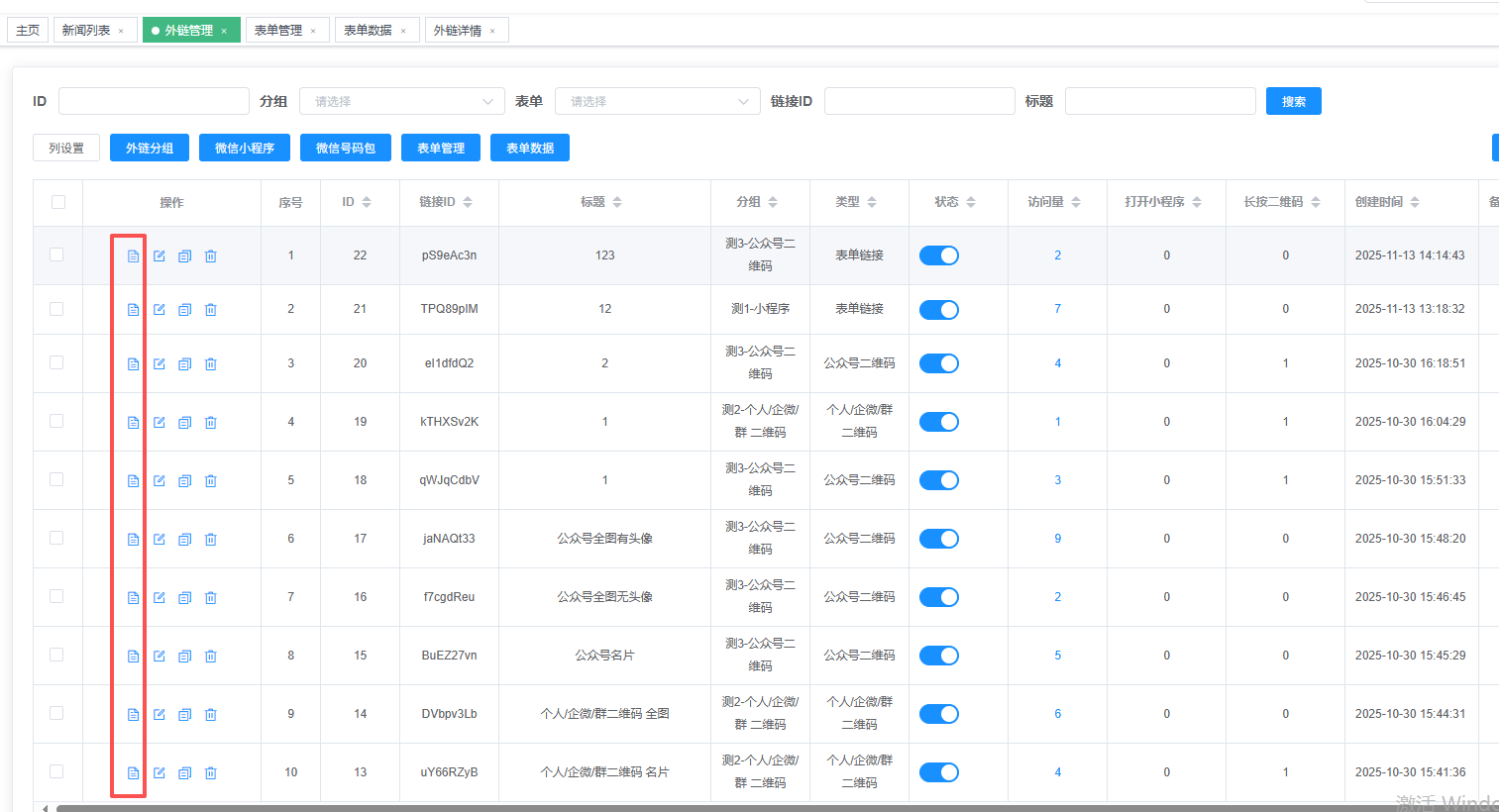Click the 微信号码包 button
1499x812 pixels.
(345, 148)
